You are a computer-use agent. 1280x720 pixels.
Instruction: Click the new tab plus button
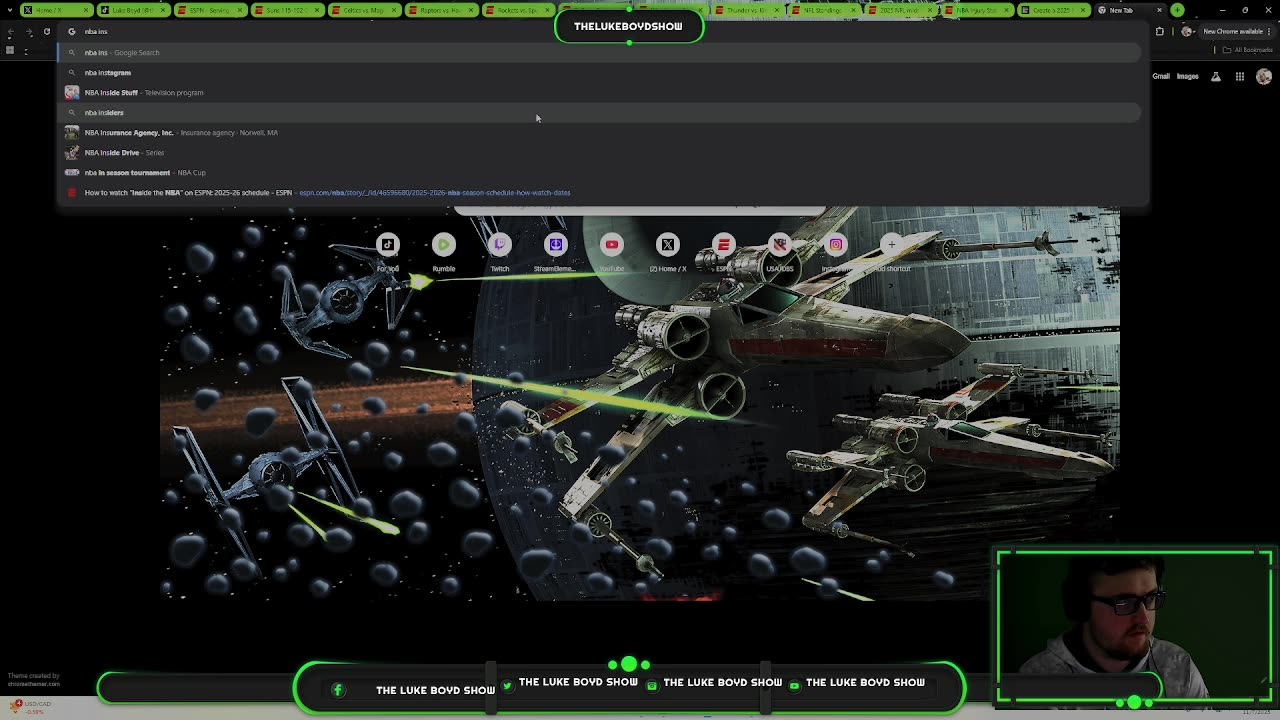click(1177, 10)
